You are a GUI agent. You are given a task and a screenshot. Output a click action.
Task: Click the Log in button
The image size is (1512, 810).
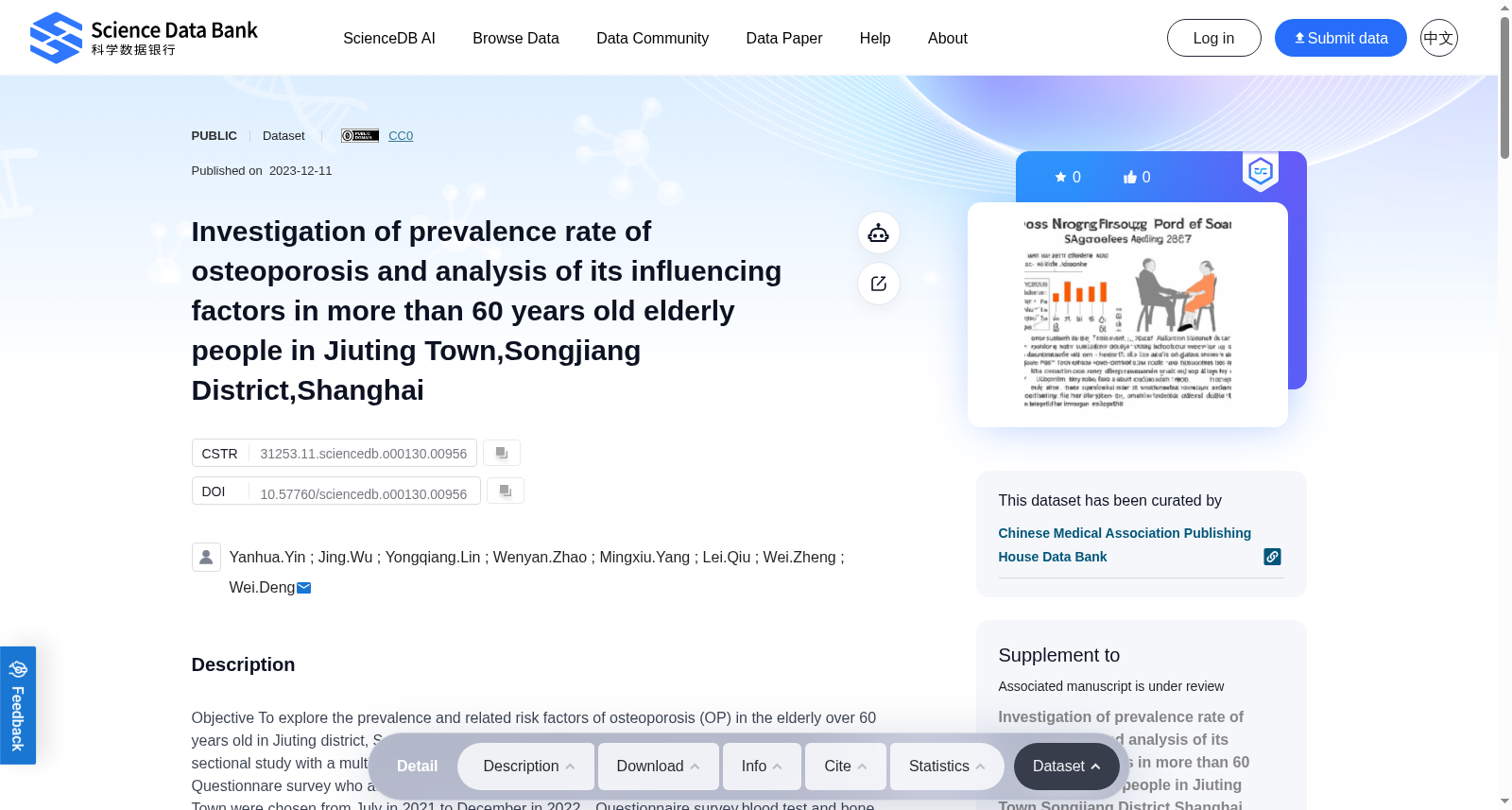click(x=1214, y=38)
